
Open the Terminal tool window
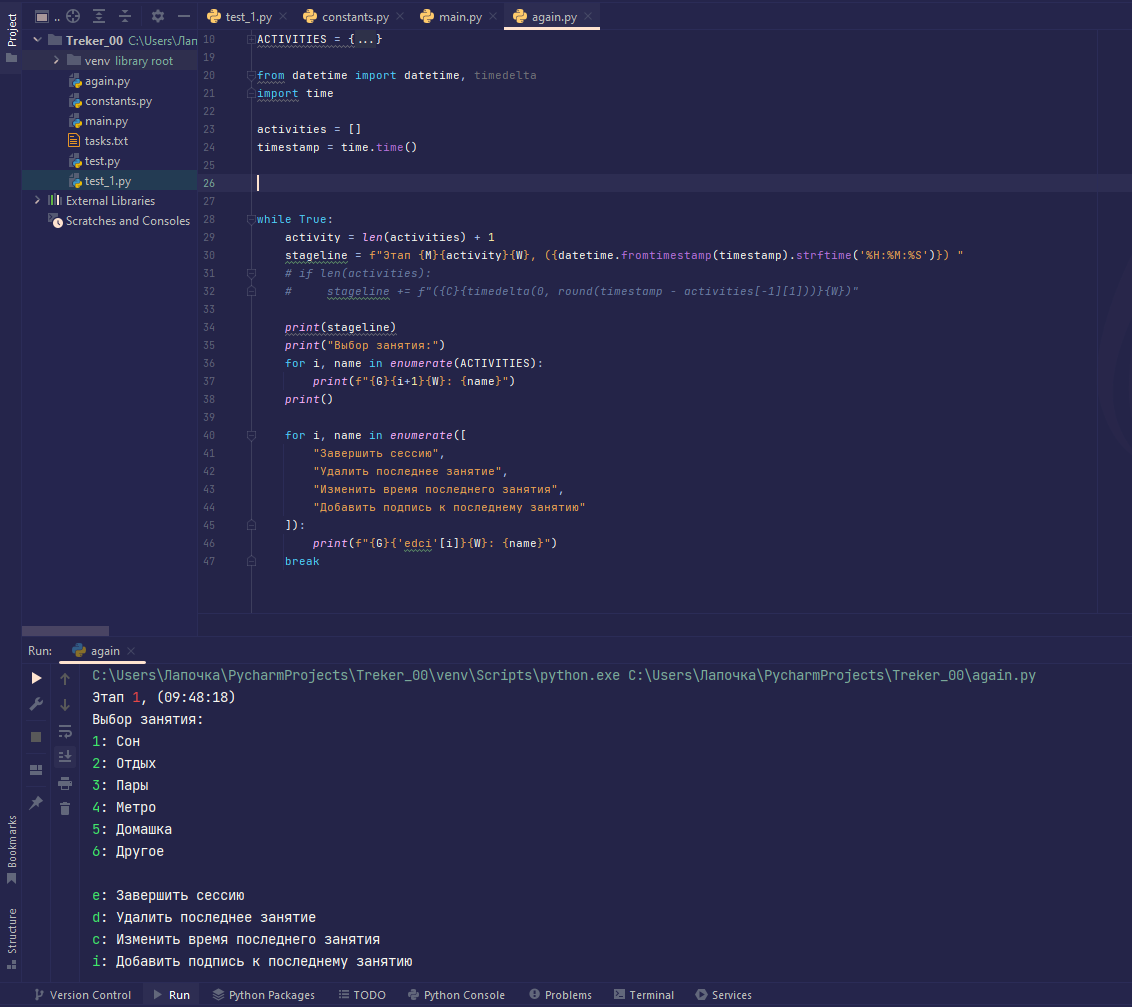pyautogui.click(x=644, y=995)
